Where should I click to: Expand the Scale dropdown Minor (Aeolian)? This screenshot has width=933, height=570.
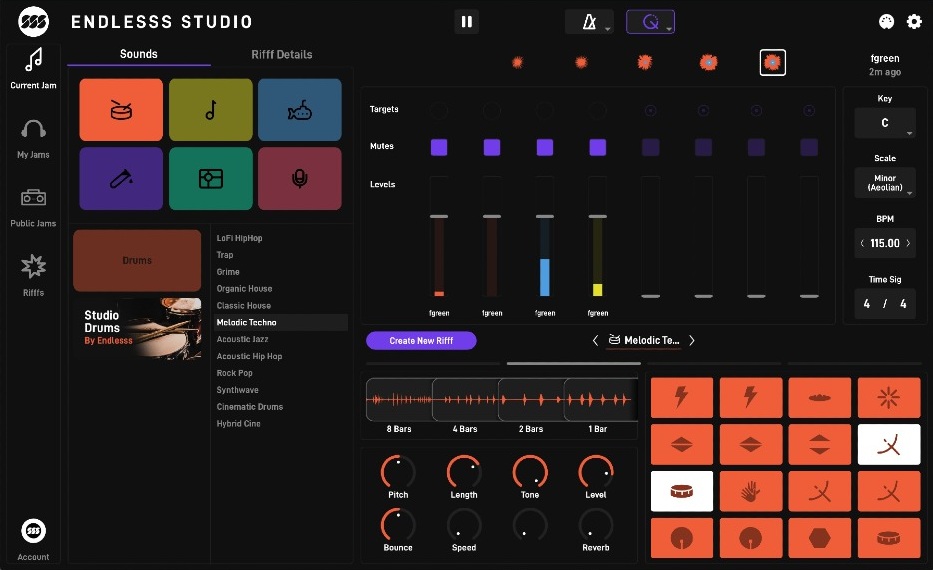click(x=885, y=183)
